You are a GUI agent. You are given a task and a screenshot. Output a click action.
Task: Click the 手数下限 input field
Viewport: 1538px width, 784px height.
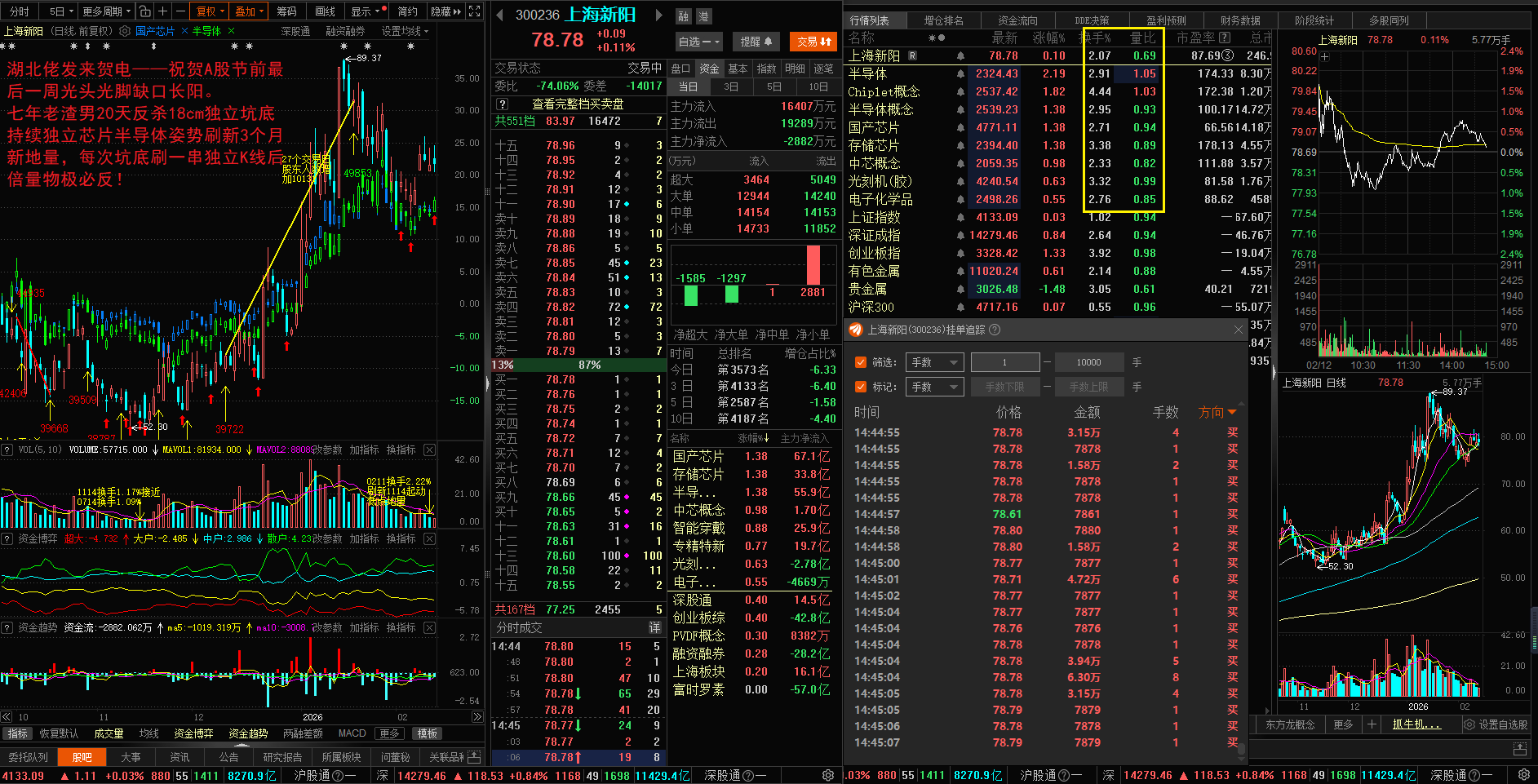coord(1005,387)
